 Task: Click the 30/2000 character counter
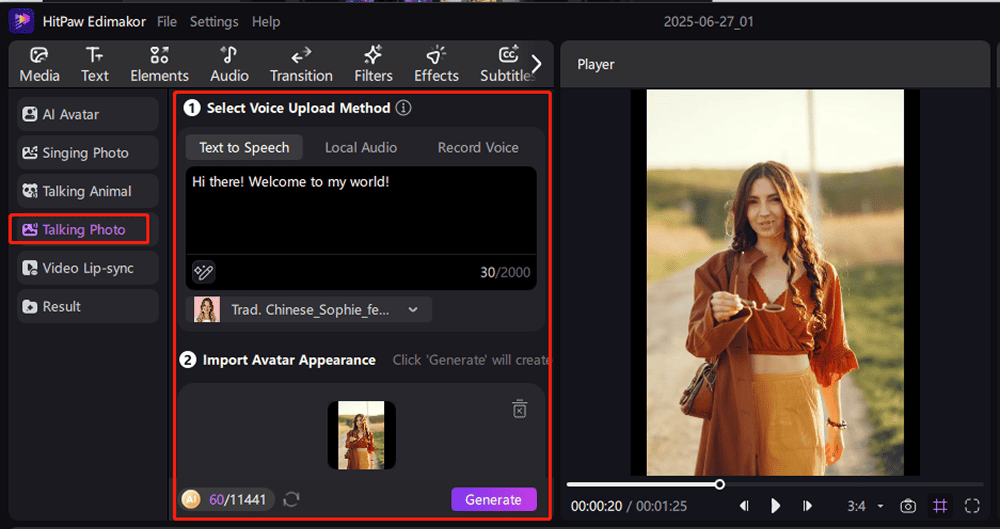point(505,272)
